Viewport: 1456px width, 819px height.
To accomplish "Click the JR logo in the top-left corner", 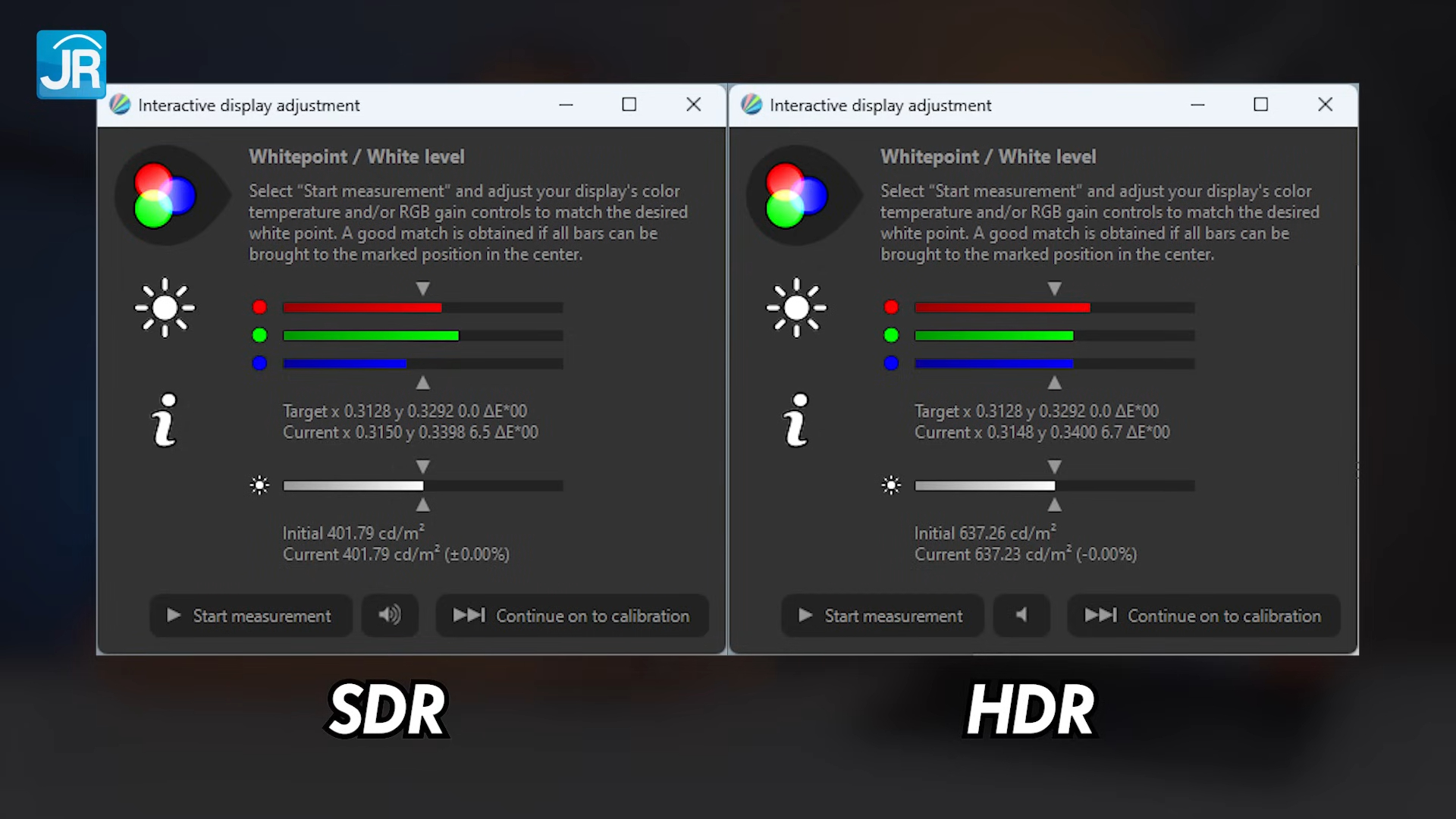I will [71, 64].
